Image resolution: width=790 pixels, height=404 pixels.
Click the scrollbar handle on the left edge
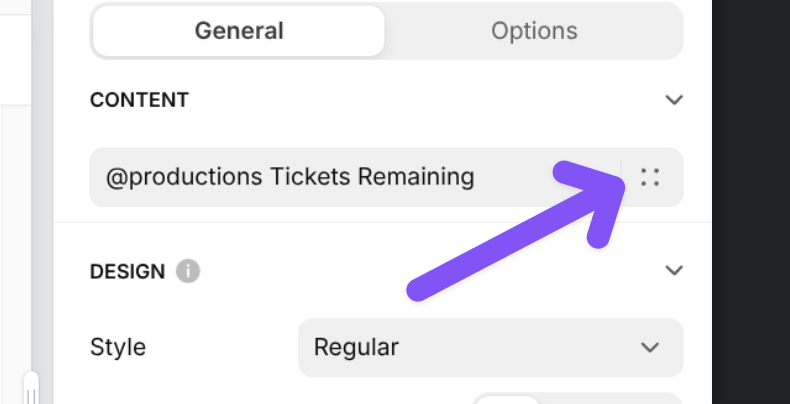(32, 388)
